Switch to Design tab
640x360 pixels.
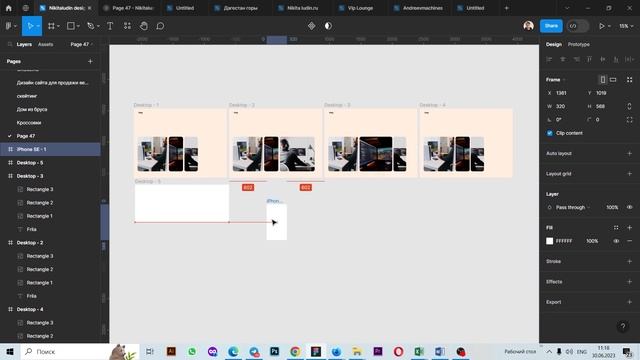pos(554,44)
